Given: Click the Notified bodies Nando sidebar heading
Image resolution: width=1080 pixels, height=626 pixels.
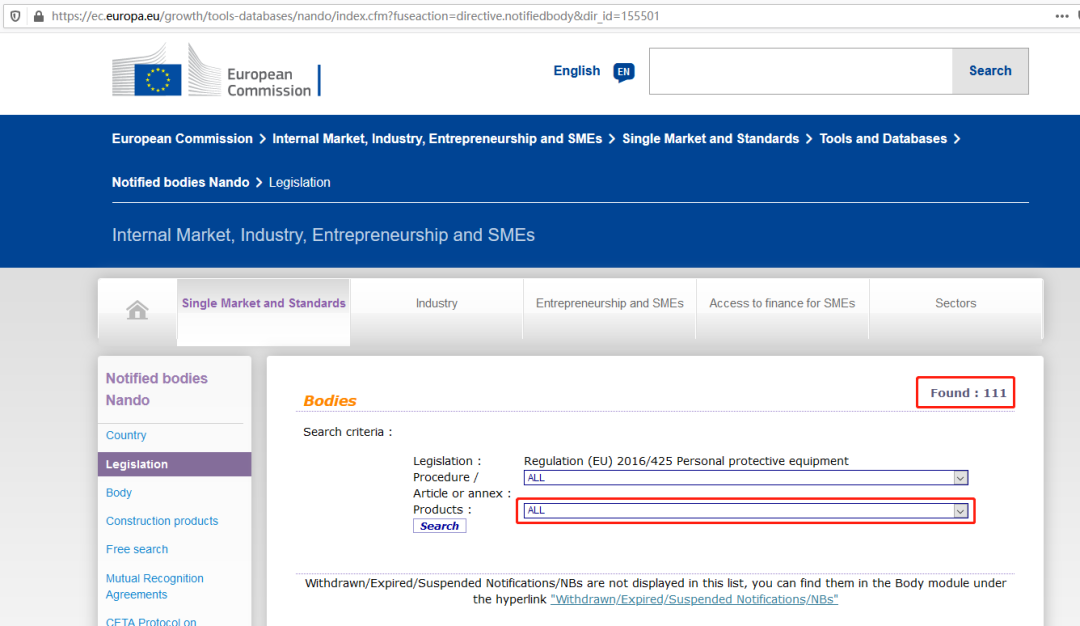Looking at the screenshot, I should pos(156,389).
